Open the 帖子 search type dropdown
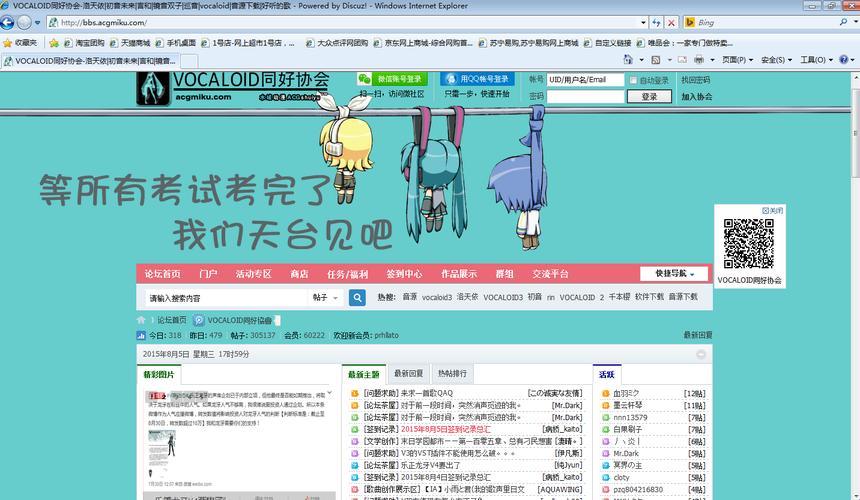The width and height of the screenshot is (860, 500). pyautogui.click(x=325, y=298)
